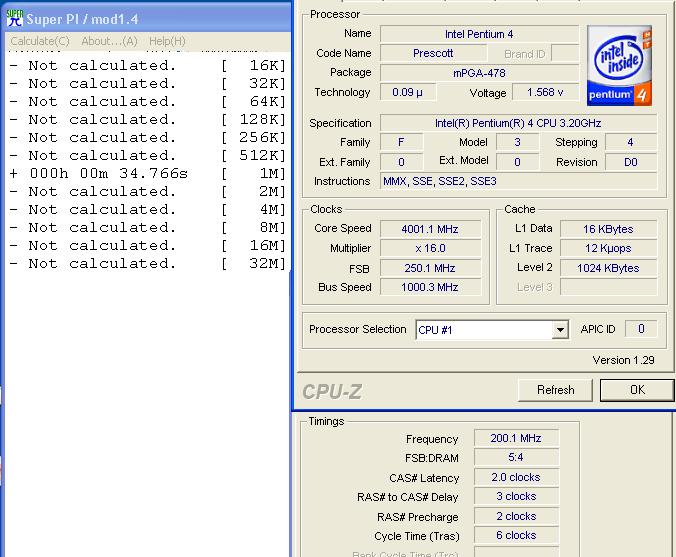This screenshot has width=676, height=557.
Task: Open the Calculate(C) menu in Super PI
Action: [40, 41]
